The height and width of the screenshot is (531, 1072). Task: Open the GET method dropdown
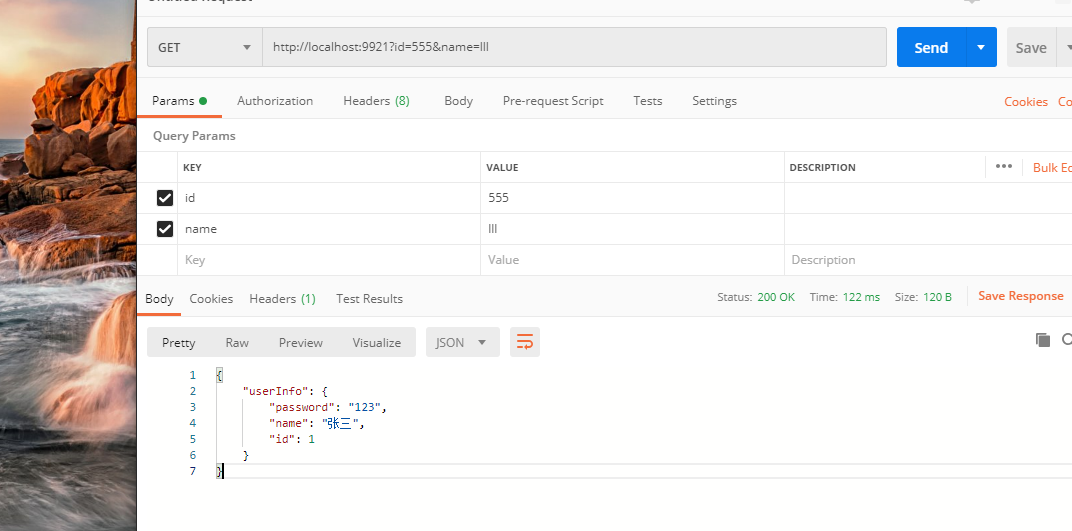[204, 47]
